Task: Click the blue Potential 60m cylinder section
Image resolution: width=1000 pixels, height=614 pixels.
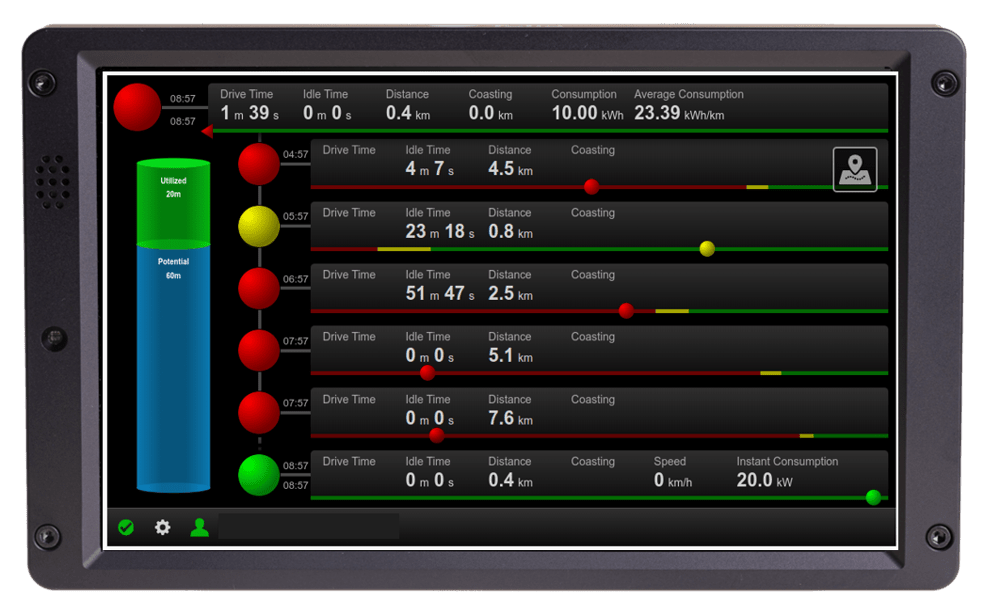Action: coord(173,360)
